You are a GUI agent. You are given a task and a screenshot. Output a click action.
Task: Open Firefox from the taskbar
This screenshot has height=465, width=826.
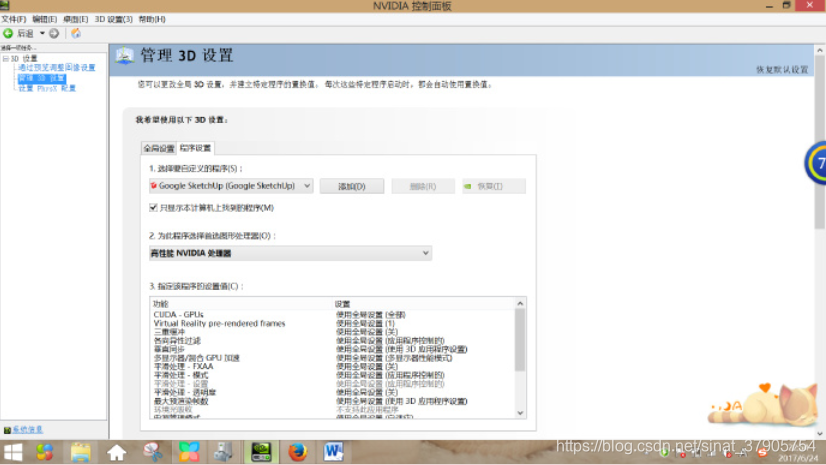point(298,452)
